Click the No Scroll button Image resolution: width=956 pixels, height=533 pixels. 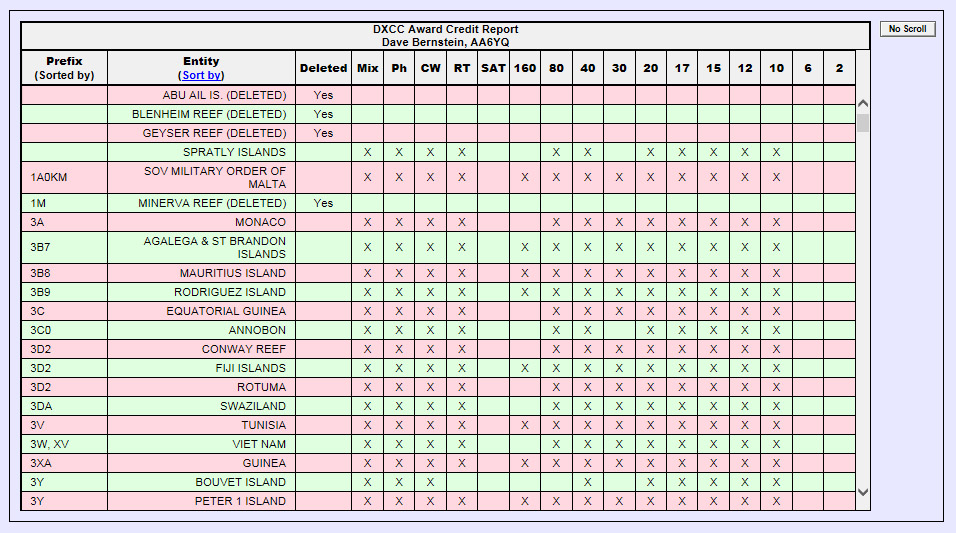click(907, 29)
